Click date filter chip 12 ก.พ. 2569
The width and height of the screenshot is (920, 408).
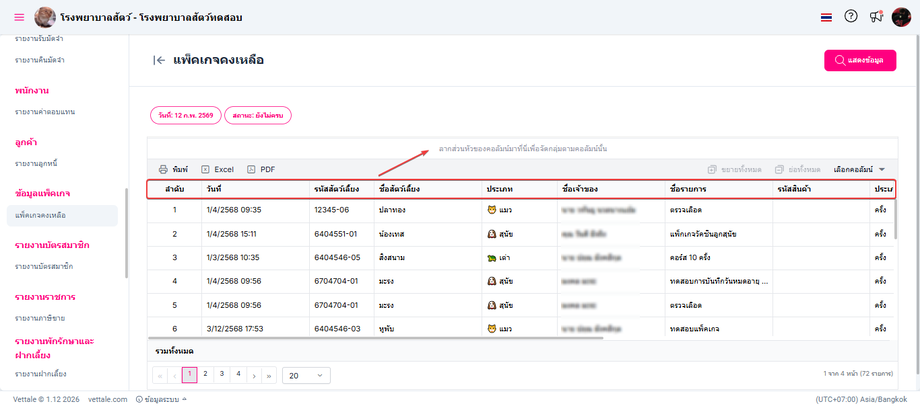coord(185,116)
